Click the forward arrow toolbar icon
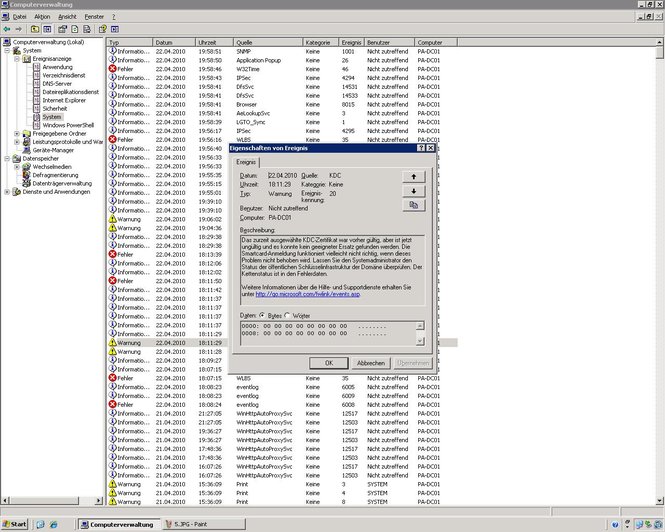 point(19,29)
